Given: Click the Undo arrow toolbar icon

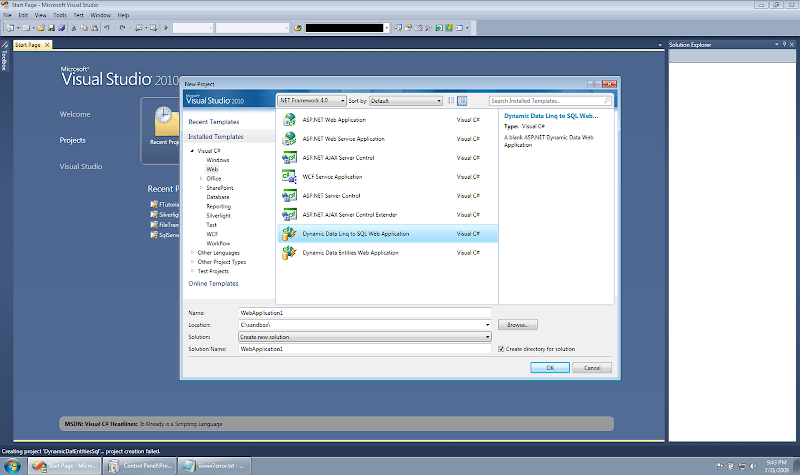Looking at the screenshot, I should tap(107, 28).
